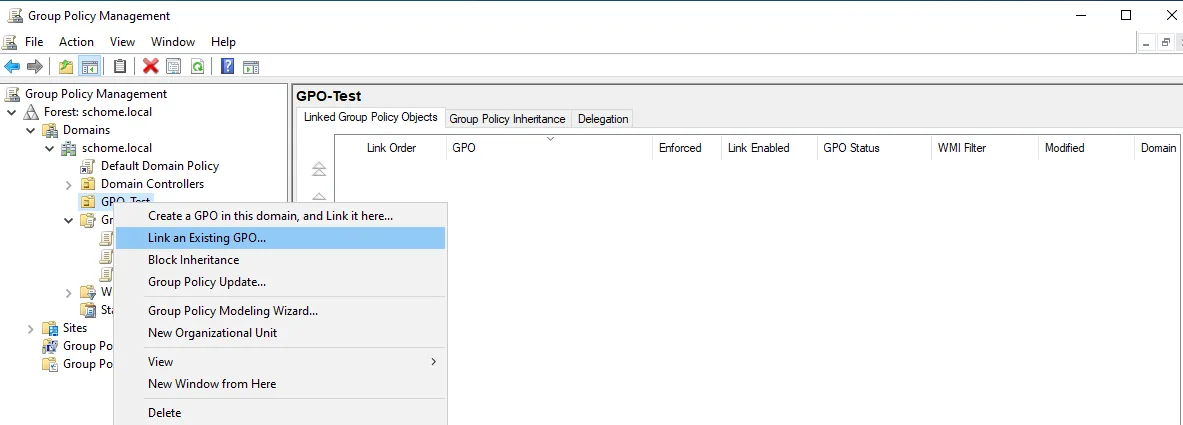Sort by the Enforced column header
Image resolution: width=1183 pixels, height=425 pixels.
coord(687,148)
